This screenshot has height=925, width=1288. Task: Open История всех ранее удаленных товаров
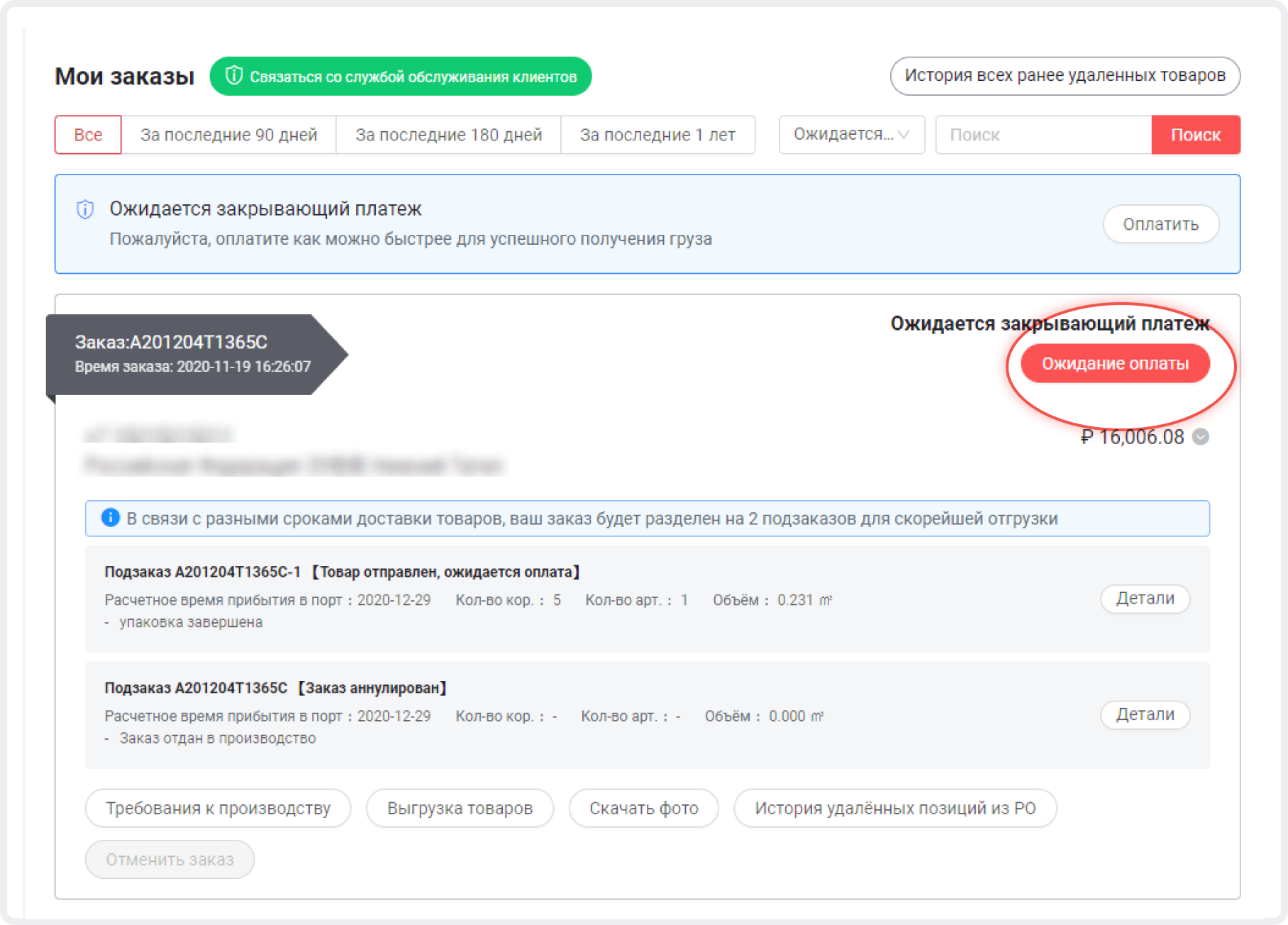1065,76
